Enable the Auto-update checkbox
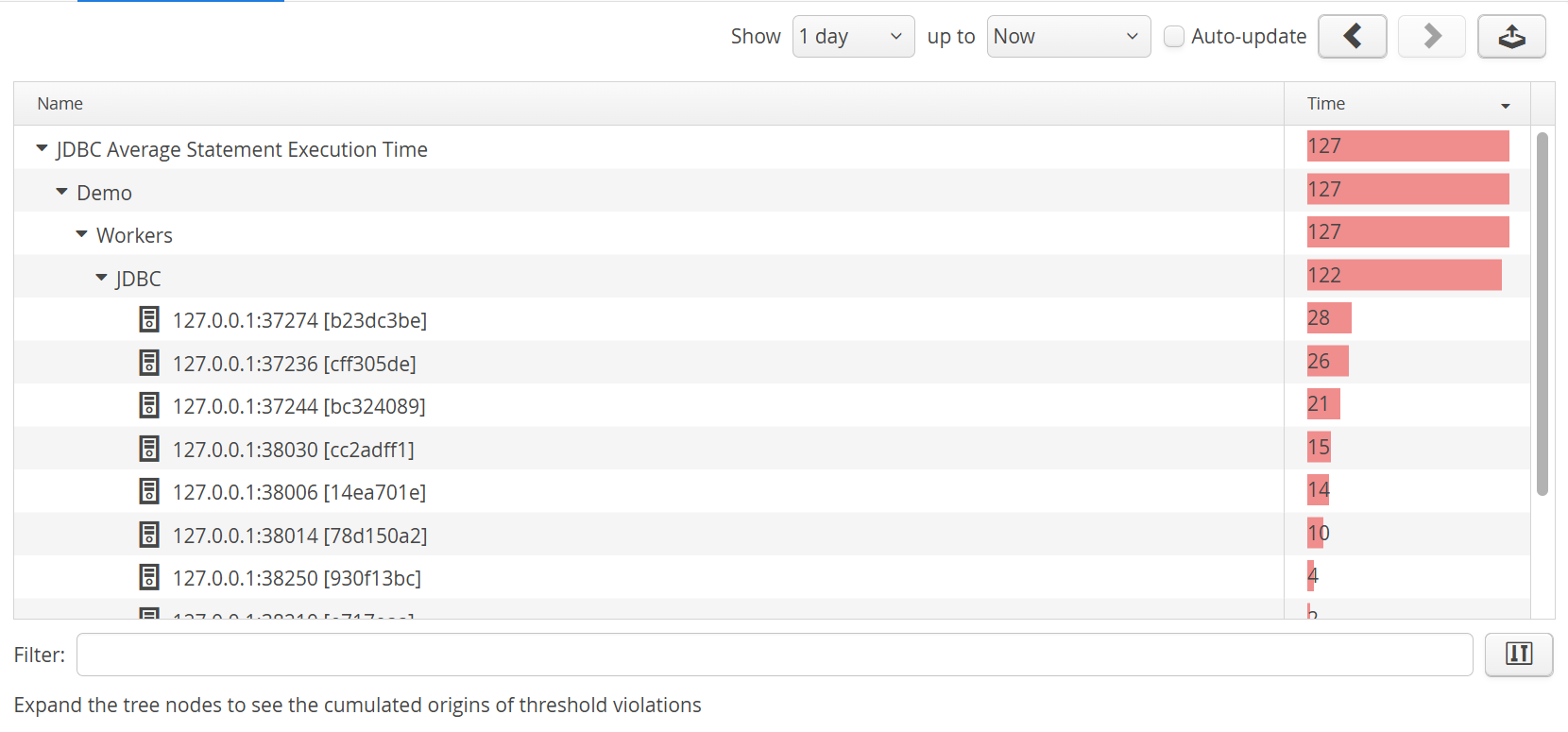This screenshot has width=1568, height=732. [1174, 37]
